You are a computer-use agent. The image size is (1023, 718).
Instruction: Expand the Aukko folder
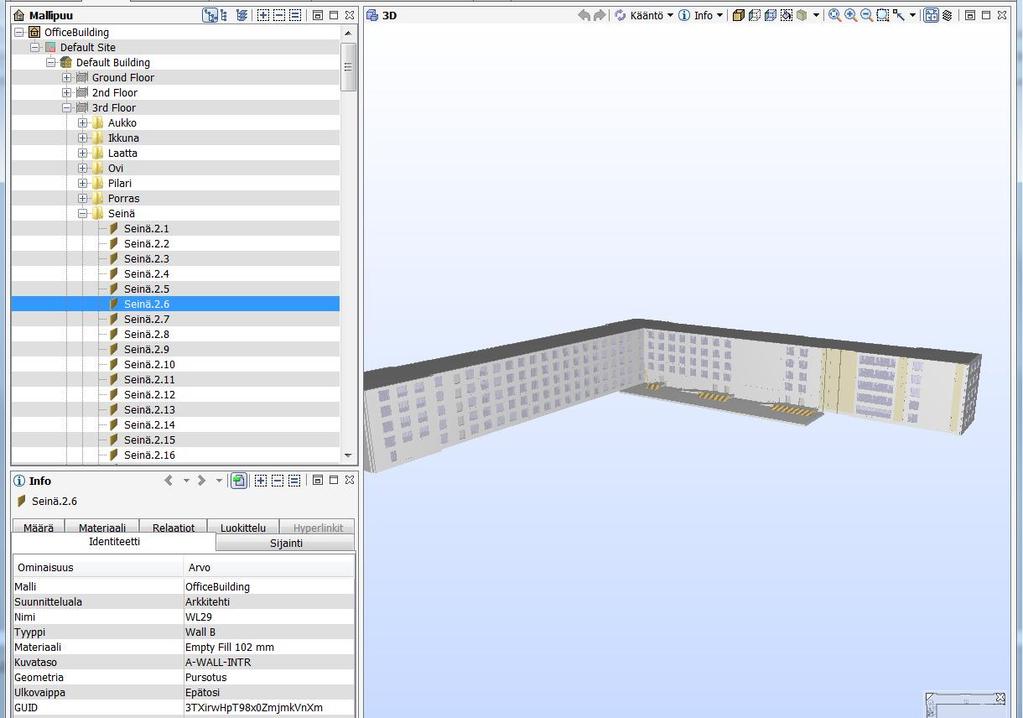(x=82, y=123)
